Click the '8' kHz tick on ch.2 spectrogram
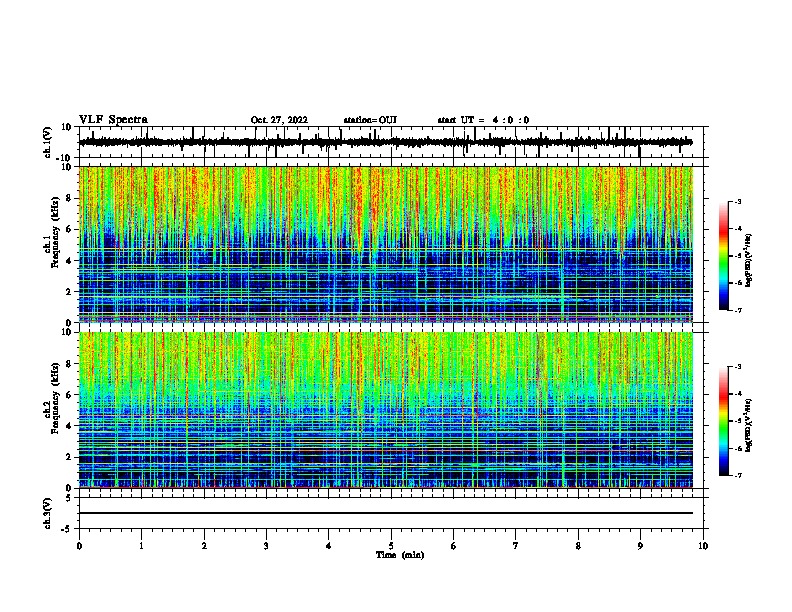The image size is (792, 612). click(x=69, y=364)
